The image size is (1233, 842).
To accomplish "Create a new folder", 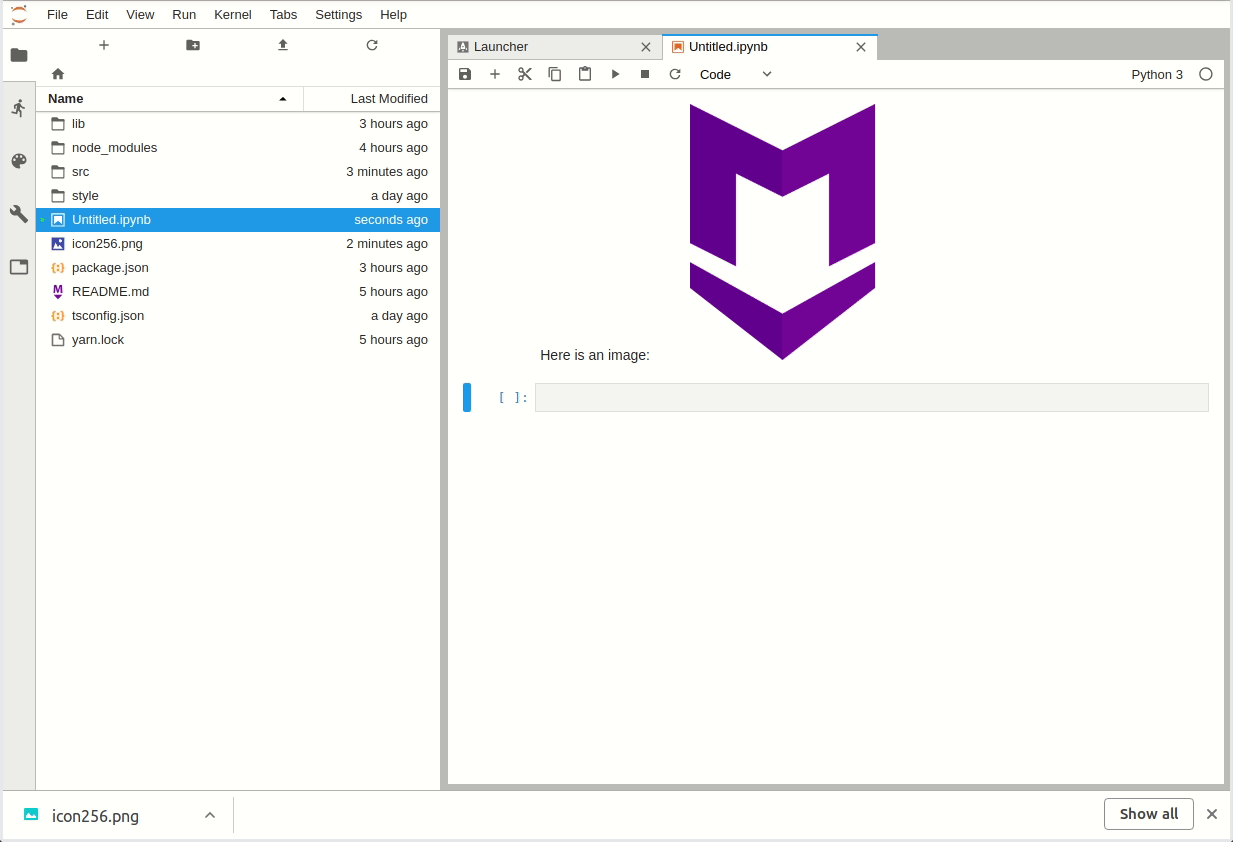I will (x=193, y=45).
